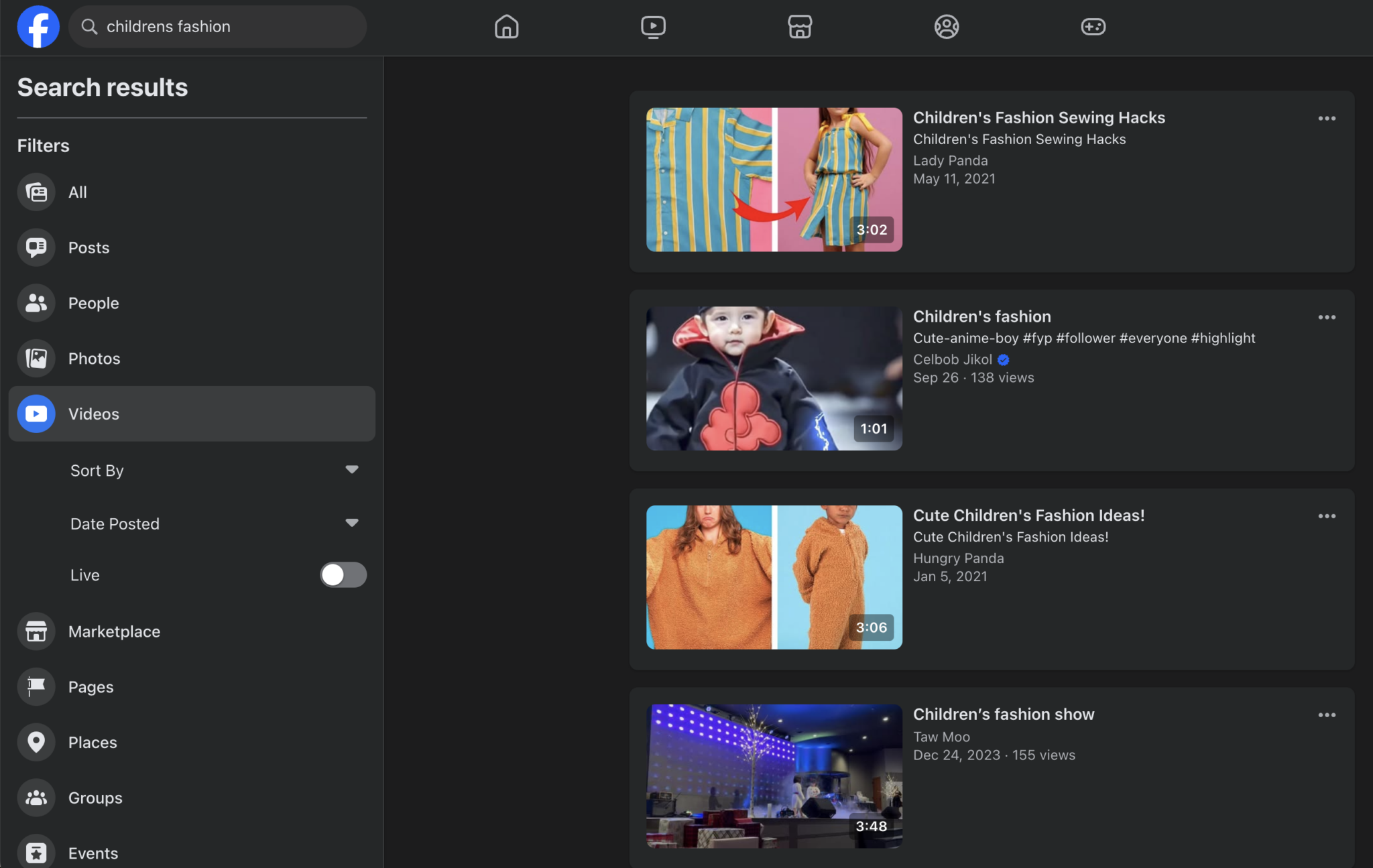This screenshot has width=1373, height=868.
Task: Open the Marketplace icon in top navigation
Action: click(x=800, y=27)
